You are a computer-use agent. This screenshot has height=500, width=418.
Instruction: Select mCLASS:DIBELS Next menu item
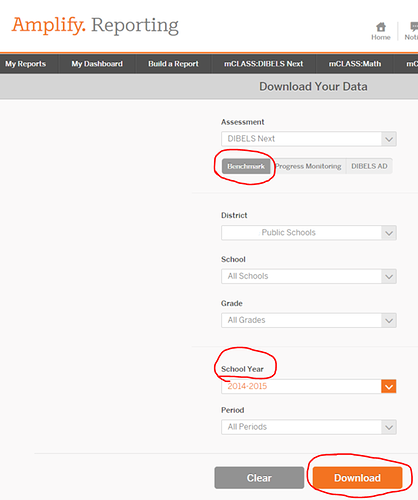(x=264, y=64)
